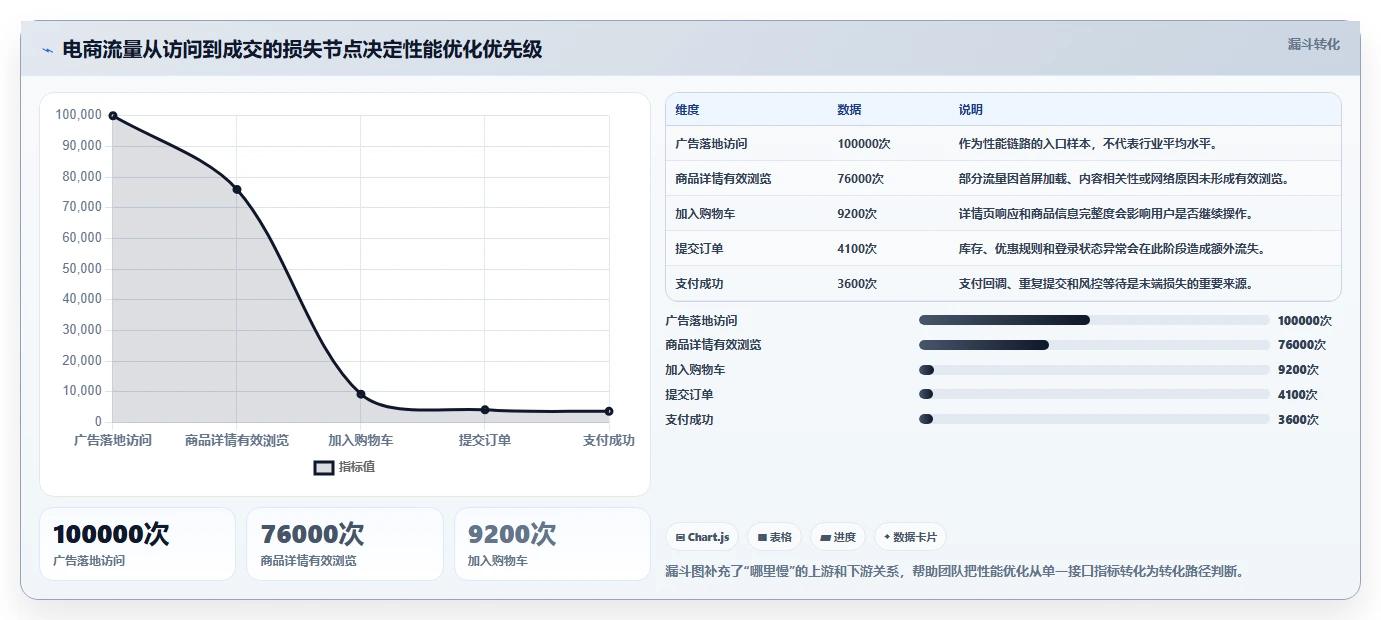The width and height of the screenshot is (1381, 620).
Task: Click description starting 部分流量因首屏加载
Action: click(1125, 179)
